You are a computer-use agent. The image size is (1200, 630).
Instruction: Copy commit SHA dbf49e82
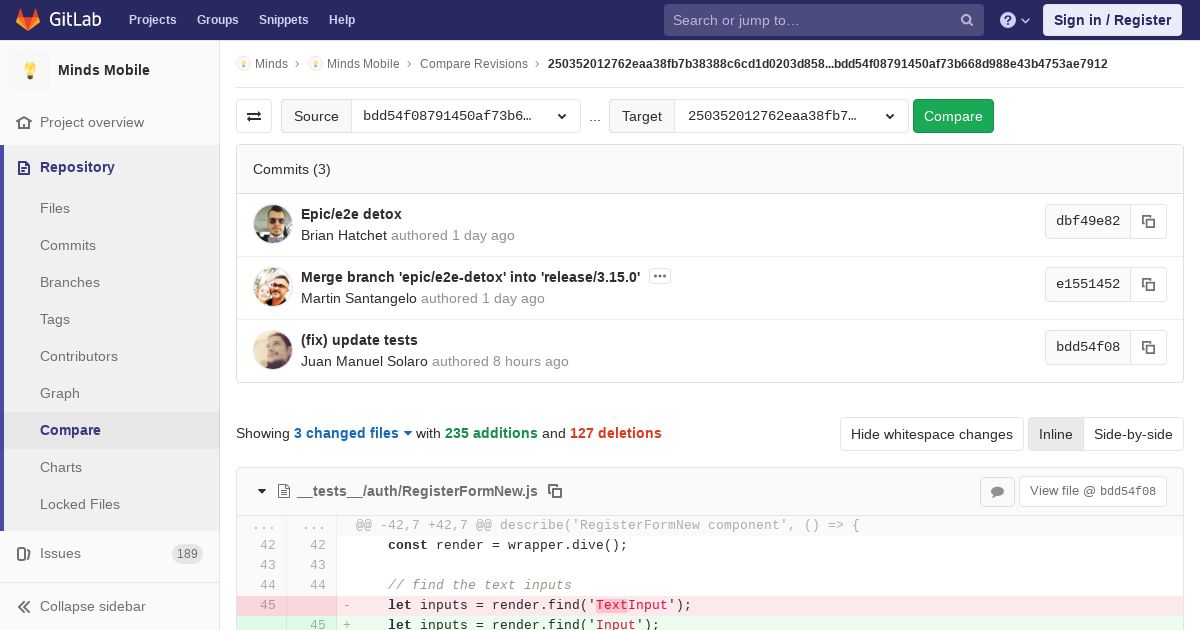1148,221
